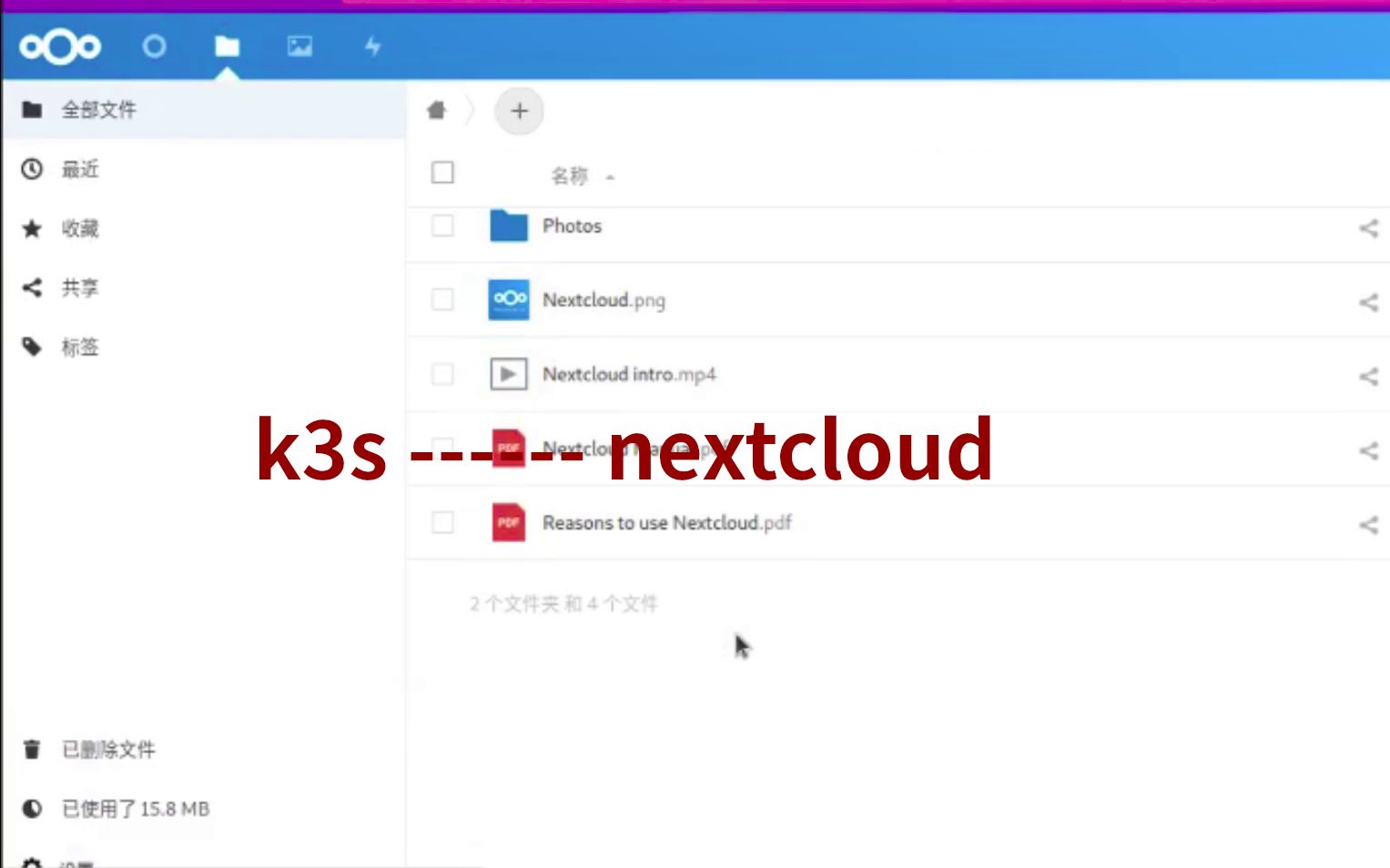Click the star icon beside 收藏
This screenshot has height=868, width=1390.
pyautogui.click(x=32, y=228)
